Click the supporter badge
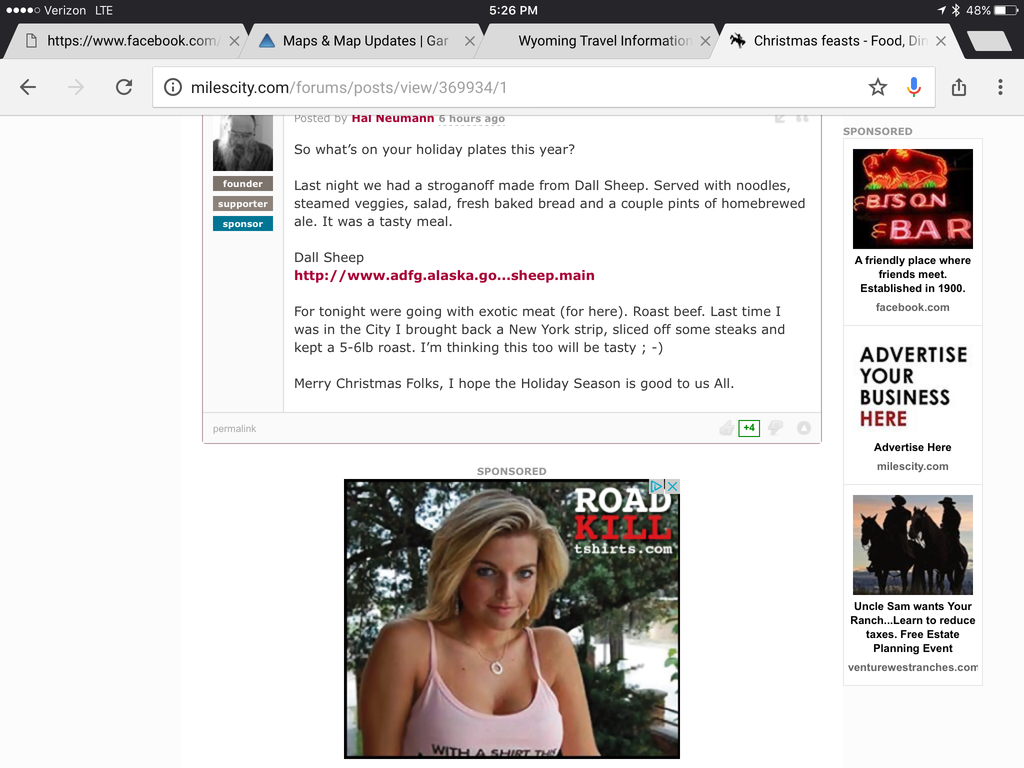 (243, 204)
